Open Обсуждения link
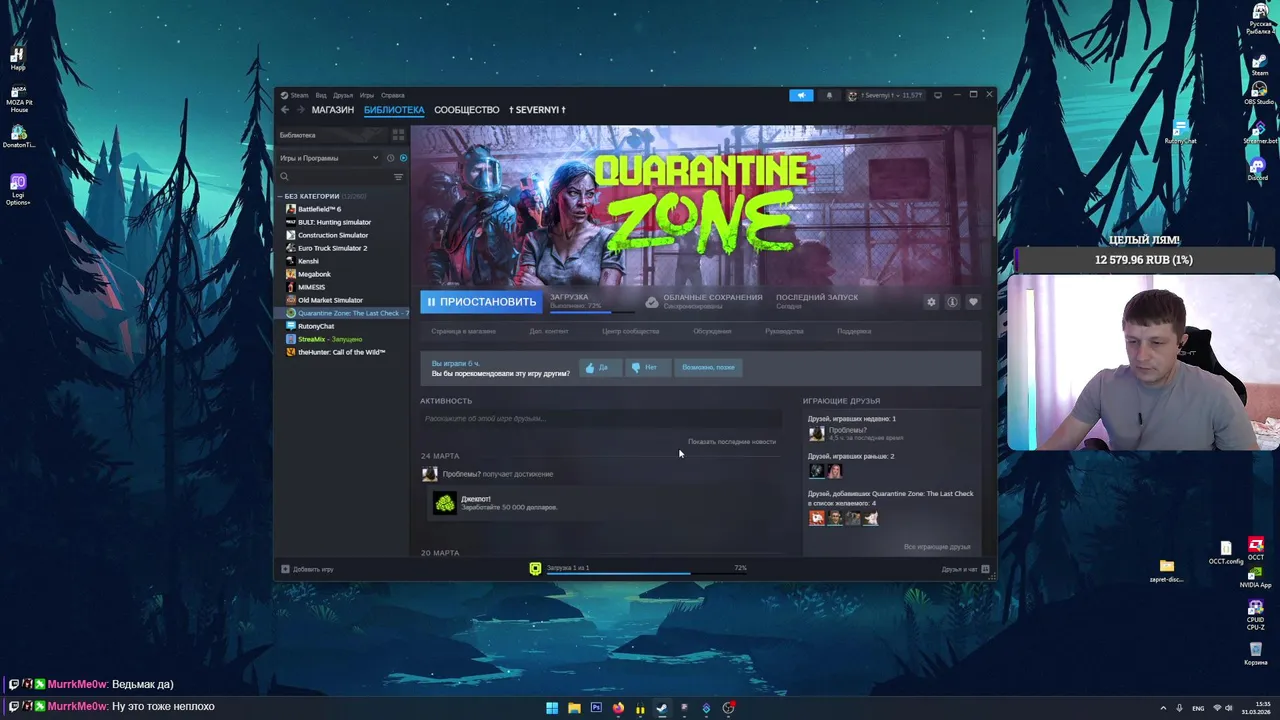Screen dimensions: 1280x720 coord(712,331)
